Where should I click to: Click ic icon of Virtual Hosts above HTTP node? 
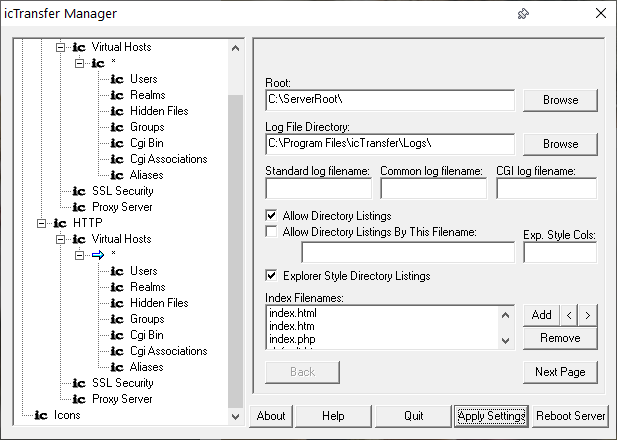point(79,47)
